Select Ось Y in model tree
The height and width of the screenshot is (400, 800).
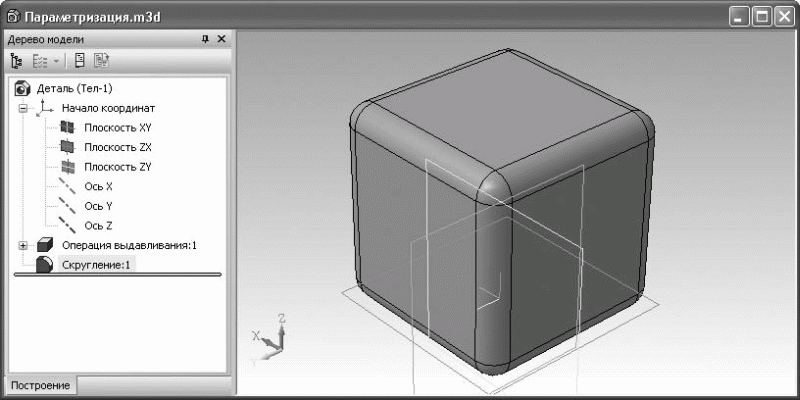98,206
